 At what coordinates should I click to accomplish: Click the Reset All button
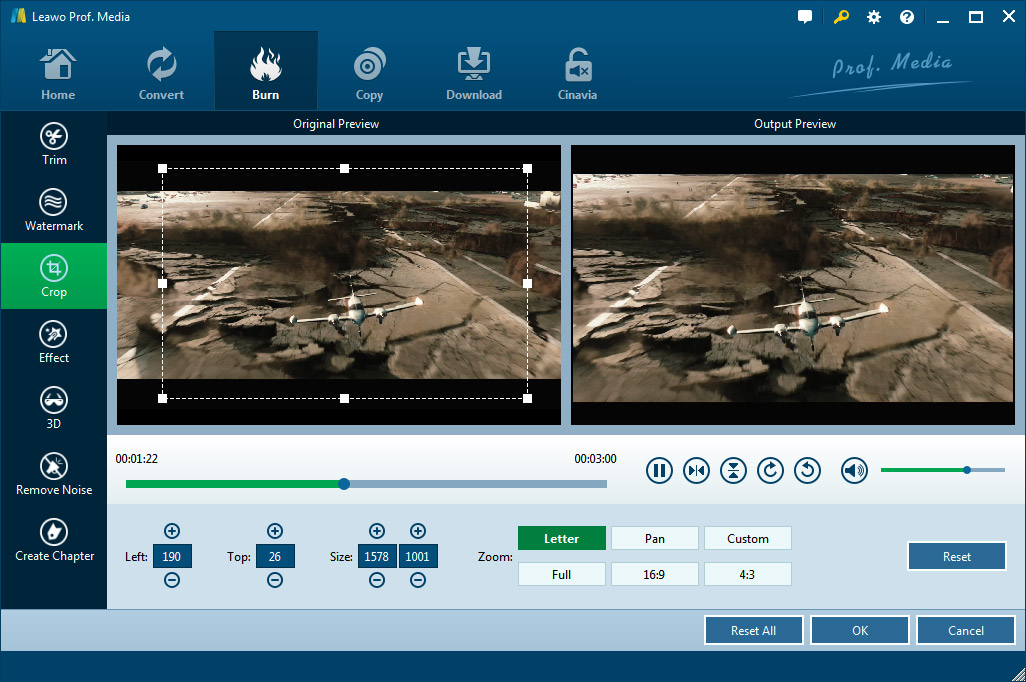pyautogui.click(x=753, y=630)
